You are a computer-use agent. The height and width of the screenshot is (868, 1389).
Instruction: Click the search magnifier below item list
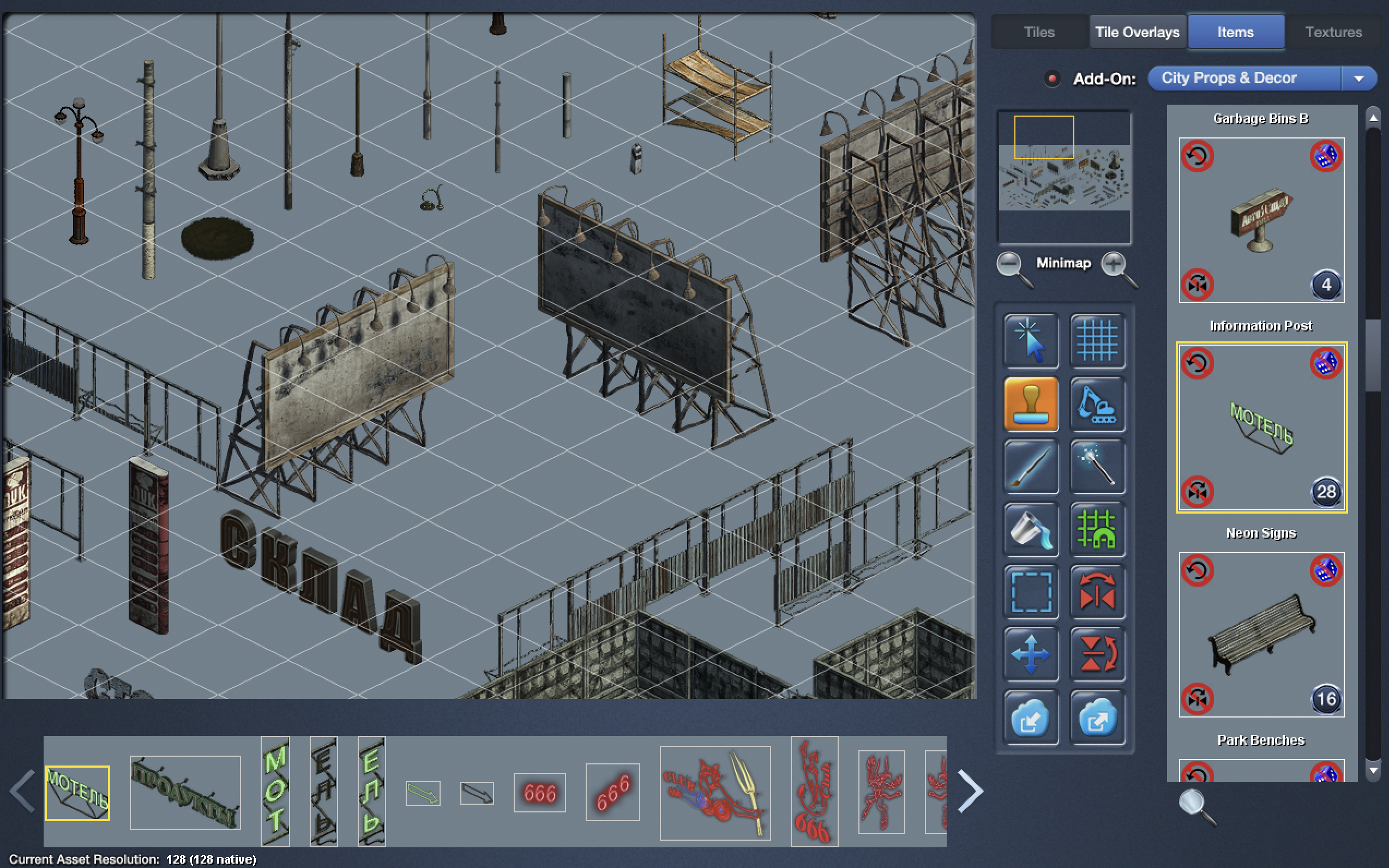tap(1197, 807)
